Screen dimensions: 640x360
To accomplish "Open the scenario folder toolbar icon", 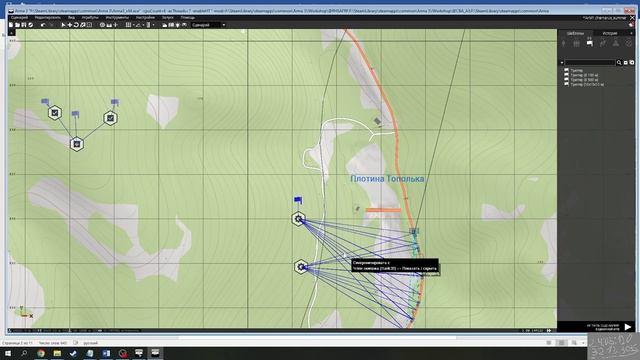I will (164, 25).
